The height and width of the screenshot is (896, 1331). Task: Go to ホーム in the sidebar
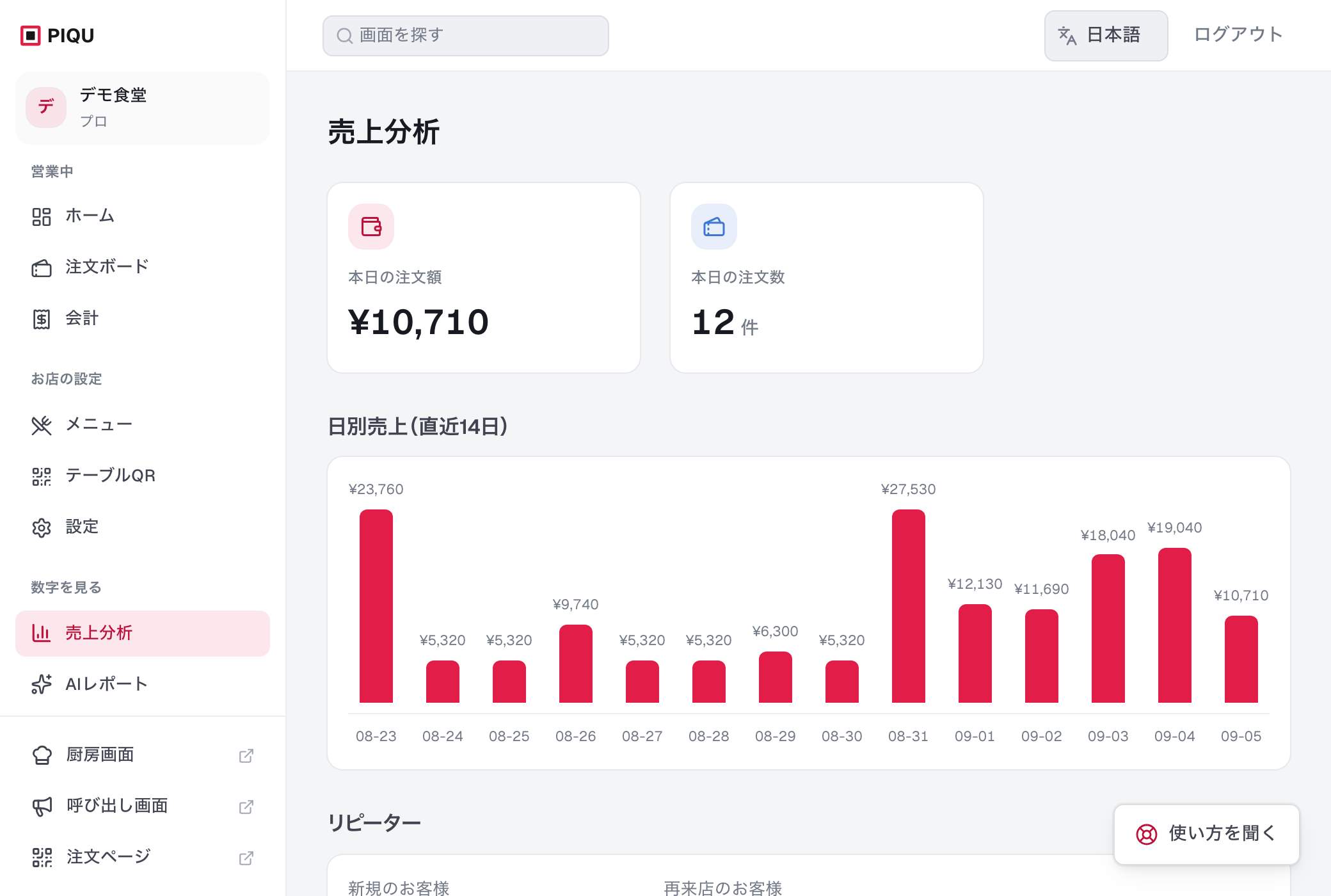pos(143,216)
